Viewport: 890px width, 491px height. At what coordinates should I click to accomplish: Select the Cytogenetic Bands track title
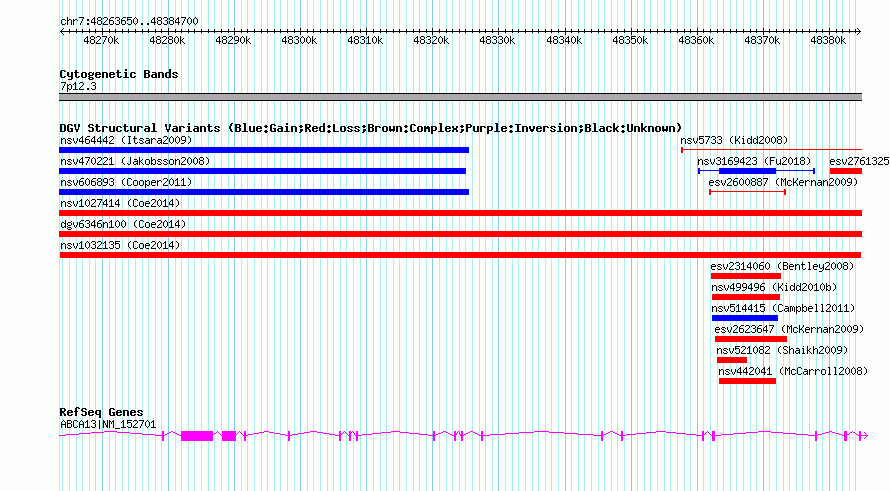point(119,74)
